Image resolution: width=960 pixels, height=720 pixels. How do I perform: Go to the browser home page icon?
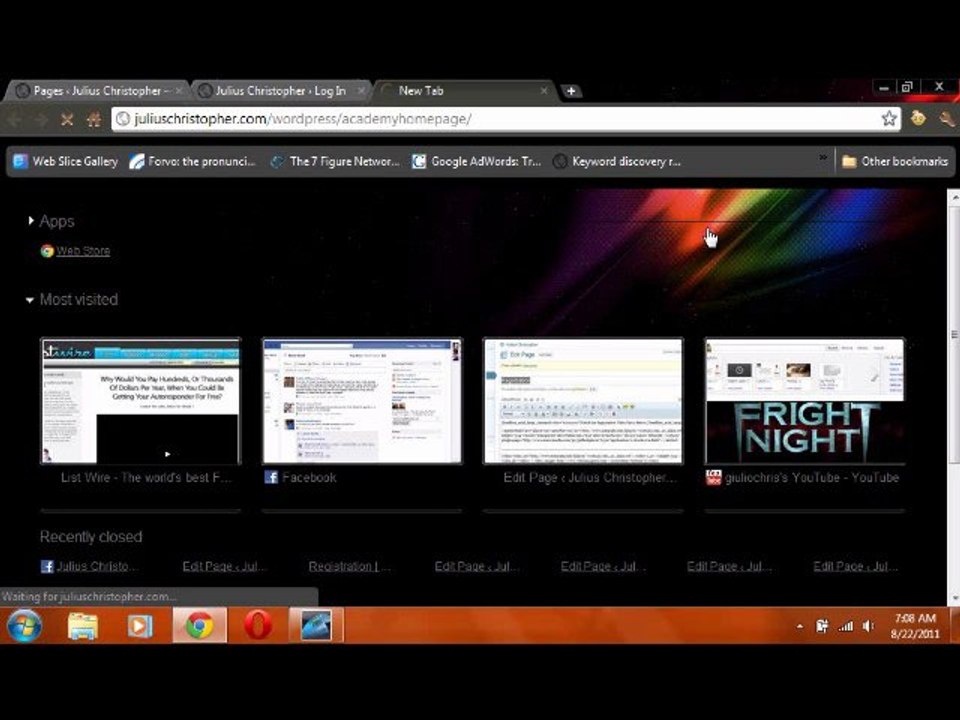click(x=94, y=119)
